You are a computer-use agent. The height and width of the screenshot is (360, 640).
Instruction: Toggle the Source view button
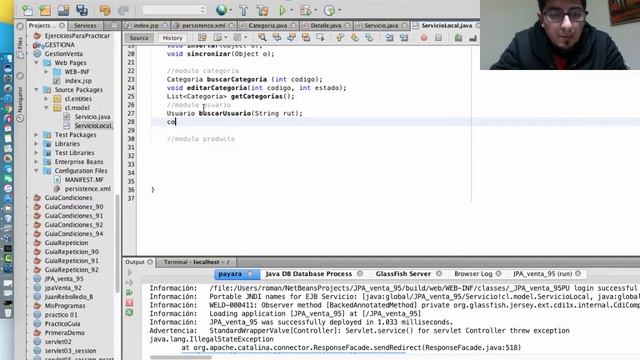click(139, 38)
